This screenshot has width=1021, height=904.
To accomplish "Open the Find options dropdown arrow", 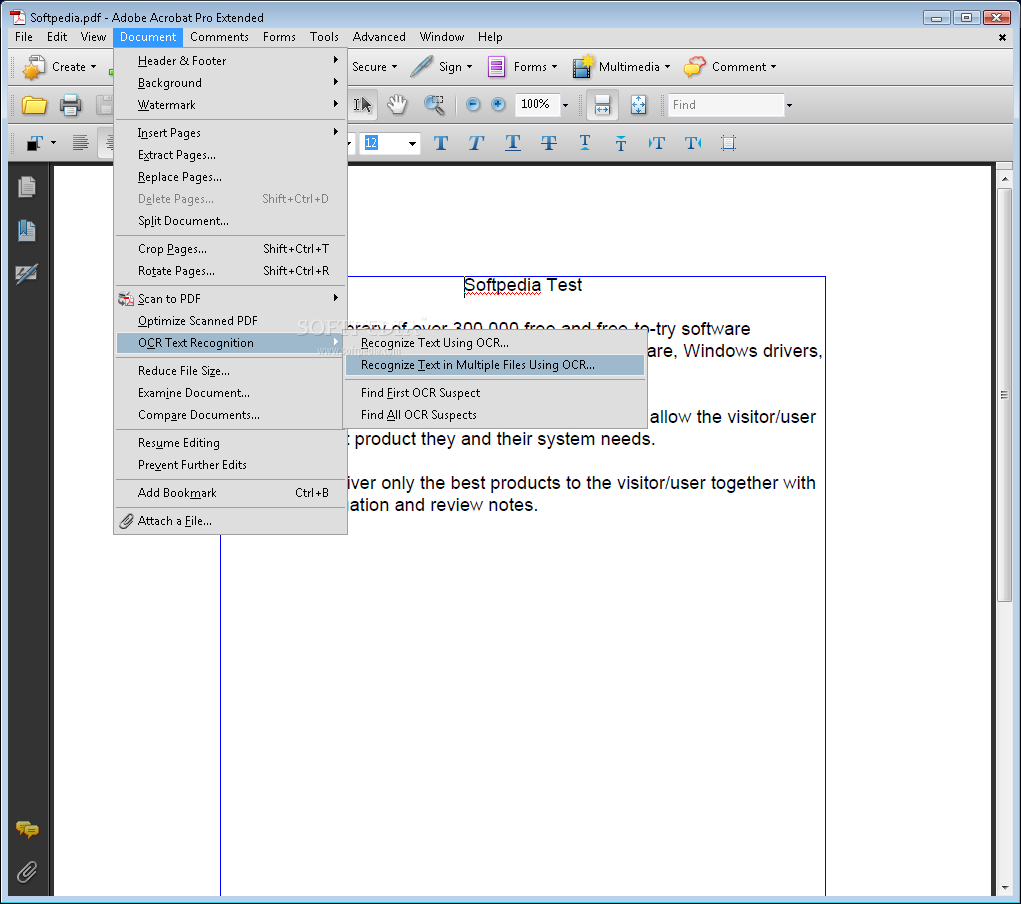I will click(789, 105).
